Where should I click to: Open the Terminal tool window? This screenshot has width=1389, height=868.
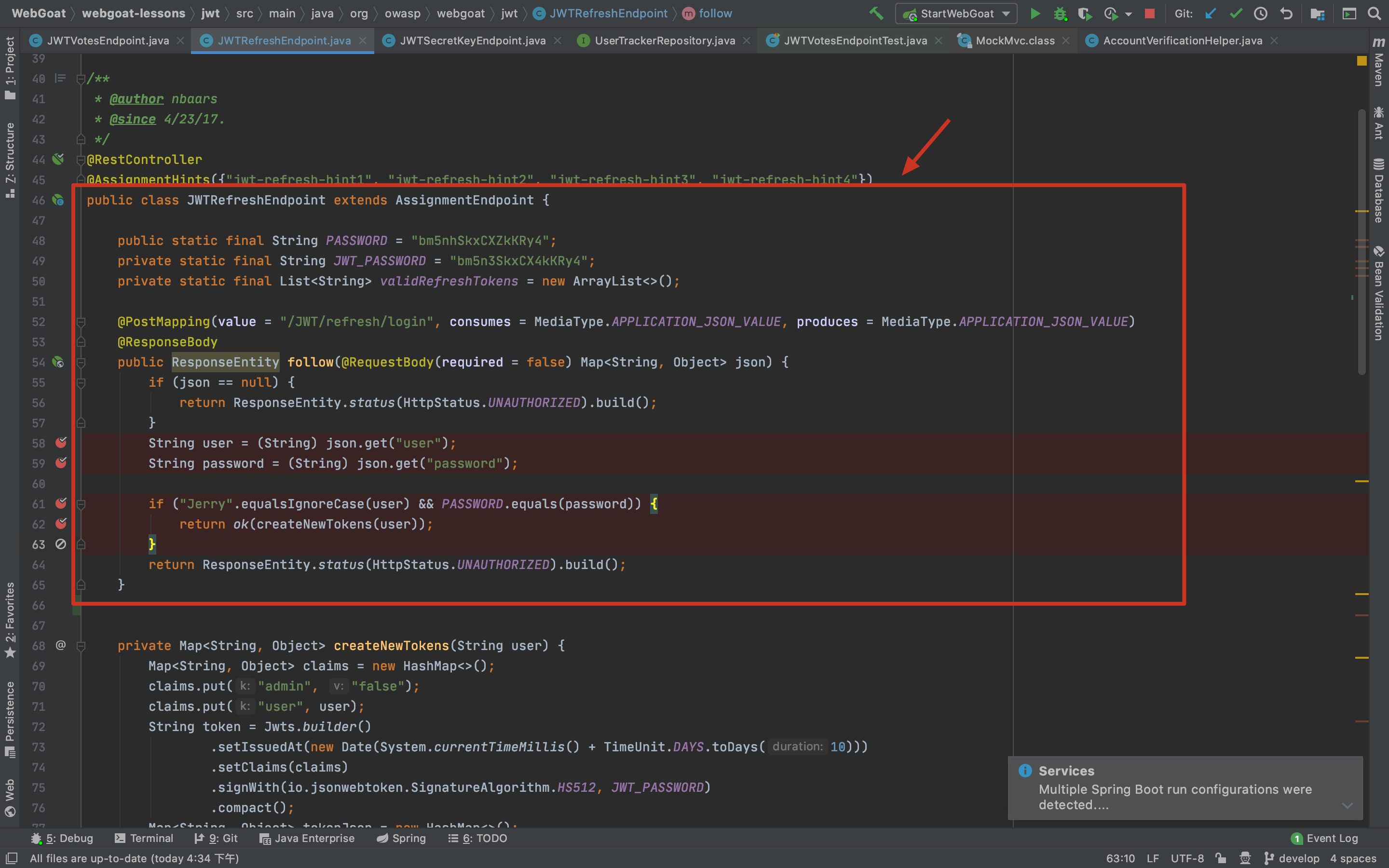click(144, 838)
